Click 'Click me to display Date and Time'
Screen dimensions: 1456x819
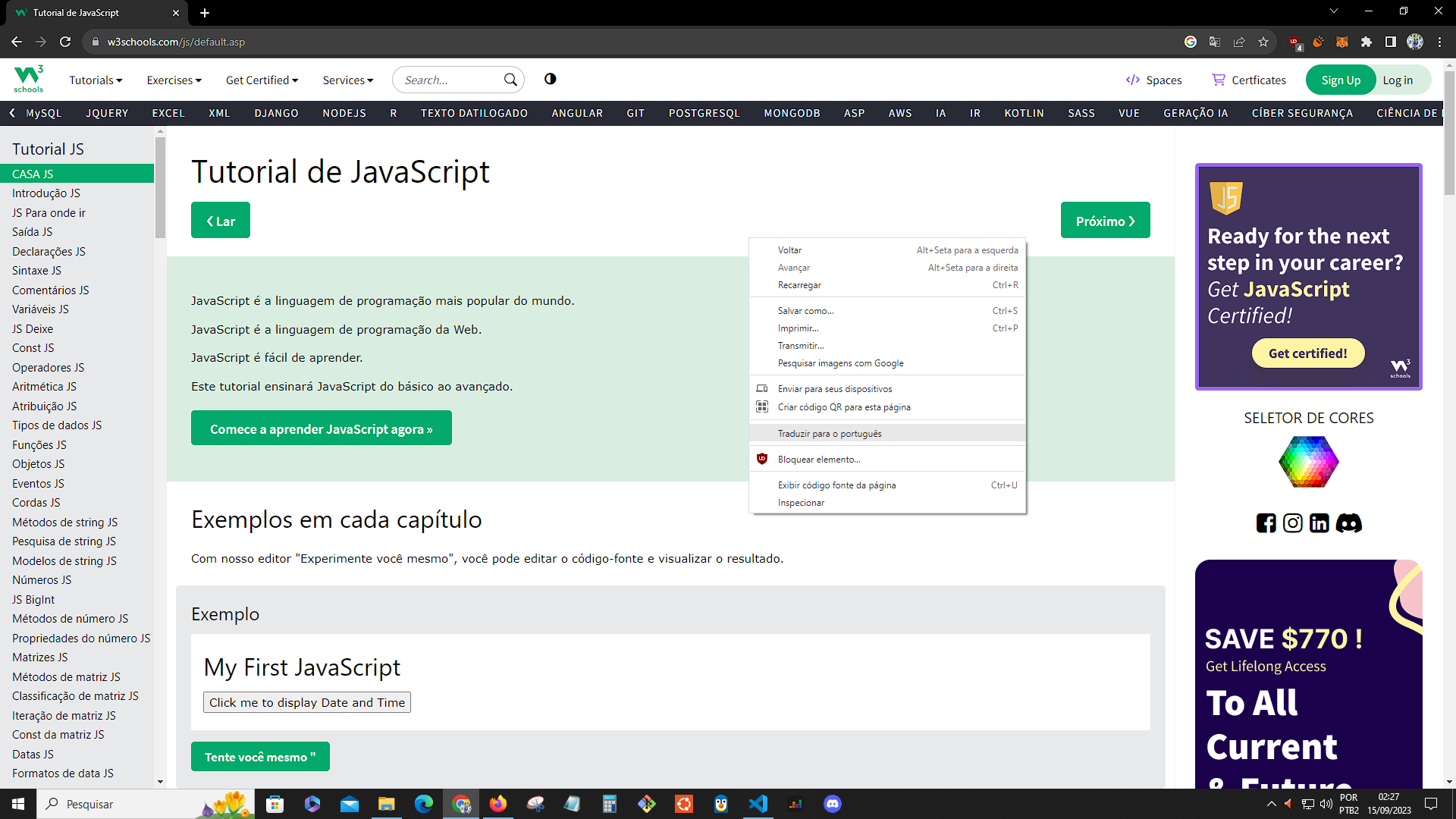307,702
